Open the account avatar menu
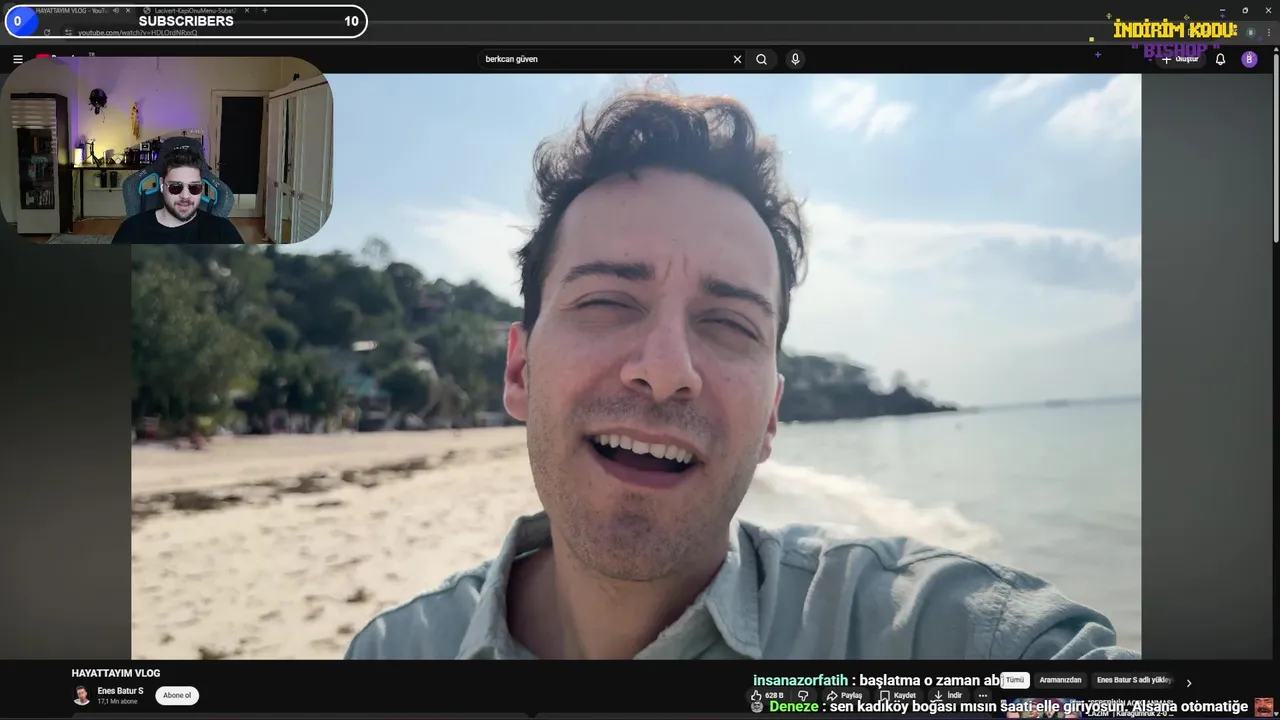The height and width of the screenshot is (720, 1280). pos(1249,59)
